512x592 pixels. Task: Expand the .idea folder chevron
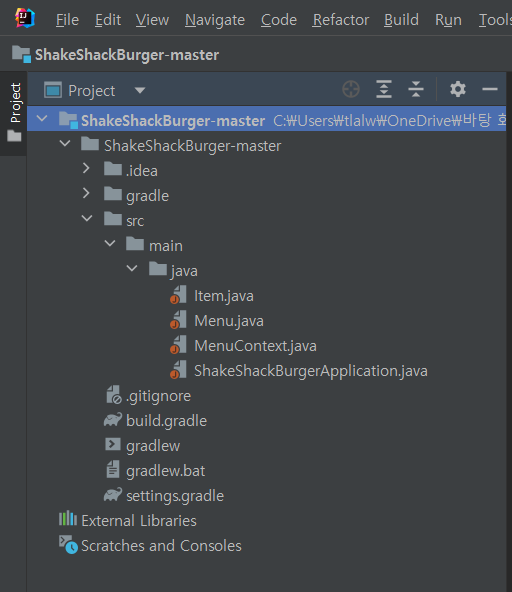86,168
